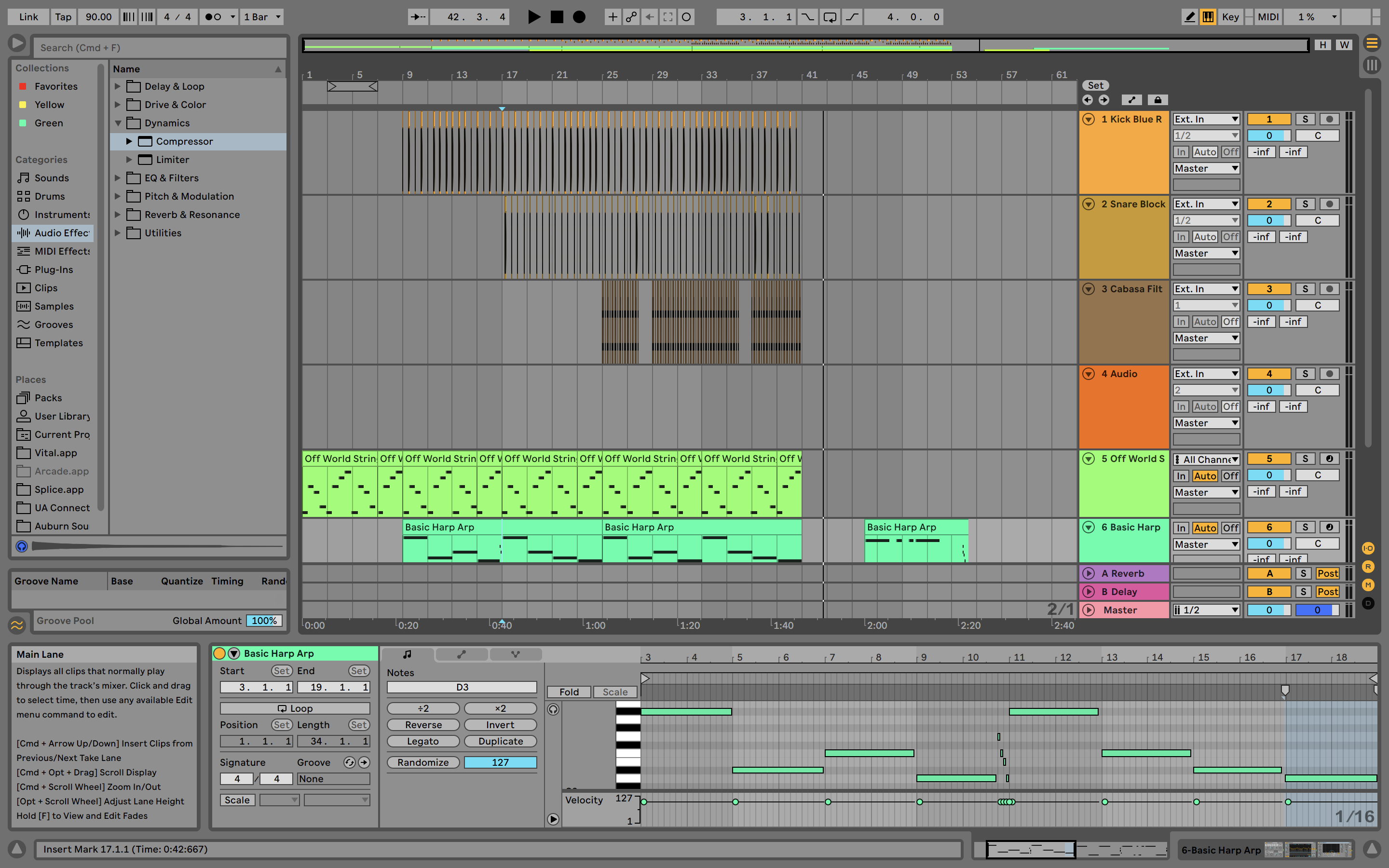Enable Follow playback arrow icon
The width and height of the screenshot is (1389, 868).
(x=418, y=17)
